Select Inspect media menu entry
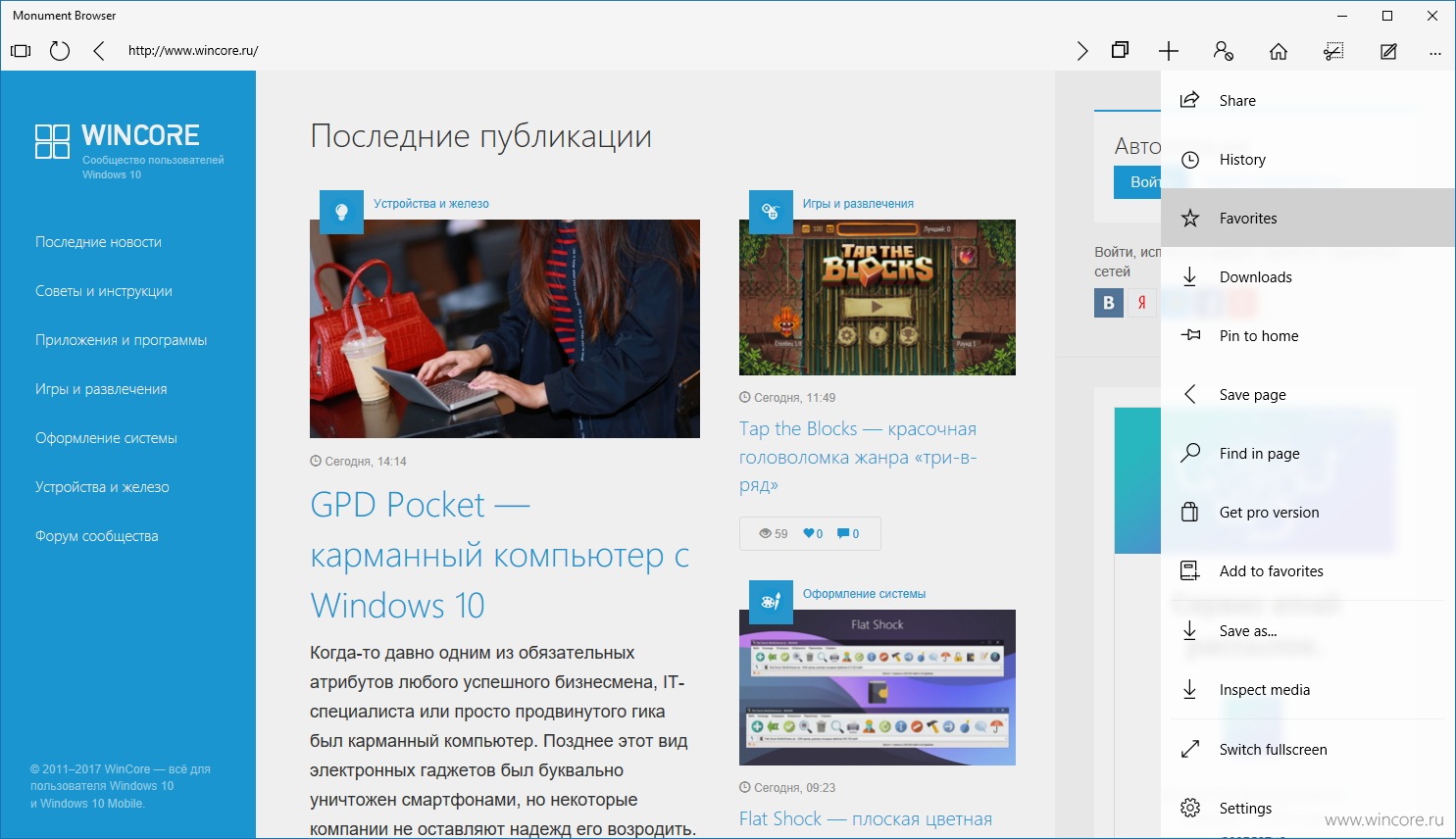 [1308, 689]
